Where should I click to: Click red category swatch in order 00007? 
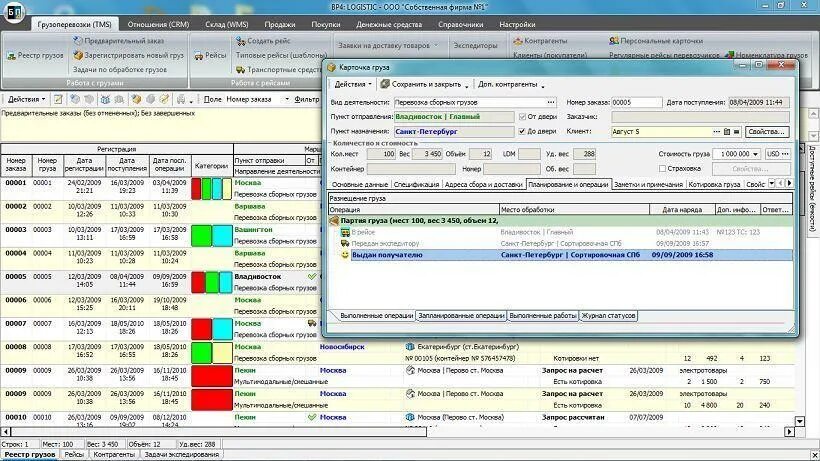point(201,329)
